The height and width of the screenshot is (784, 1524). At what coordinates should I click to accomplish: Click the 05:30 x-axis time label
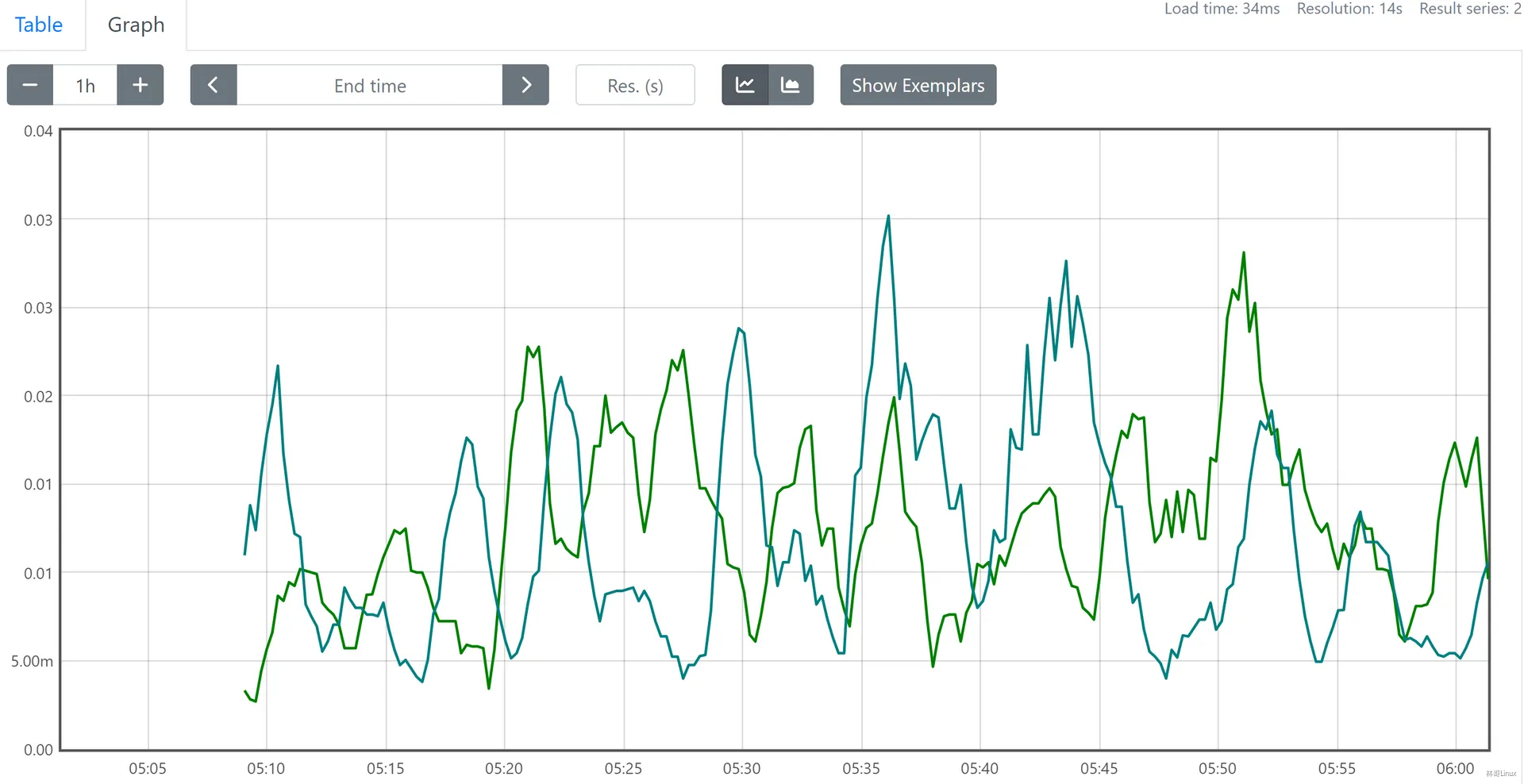[741, 768]
